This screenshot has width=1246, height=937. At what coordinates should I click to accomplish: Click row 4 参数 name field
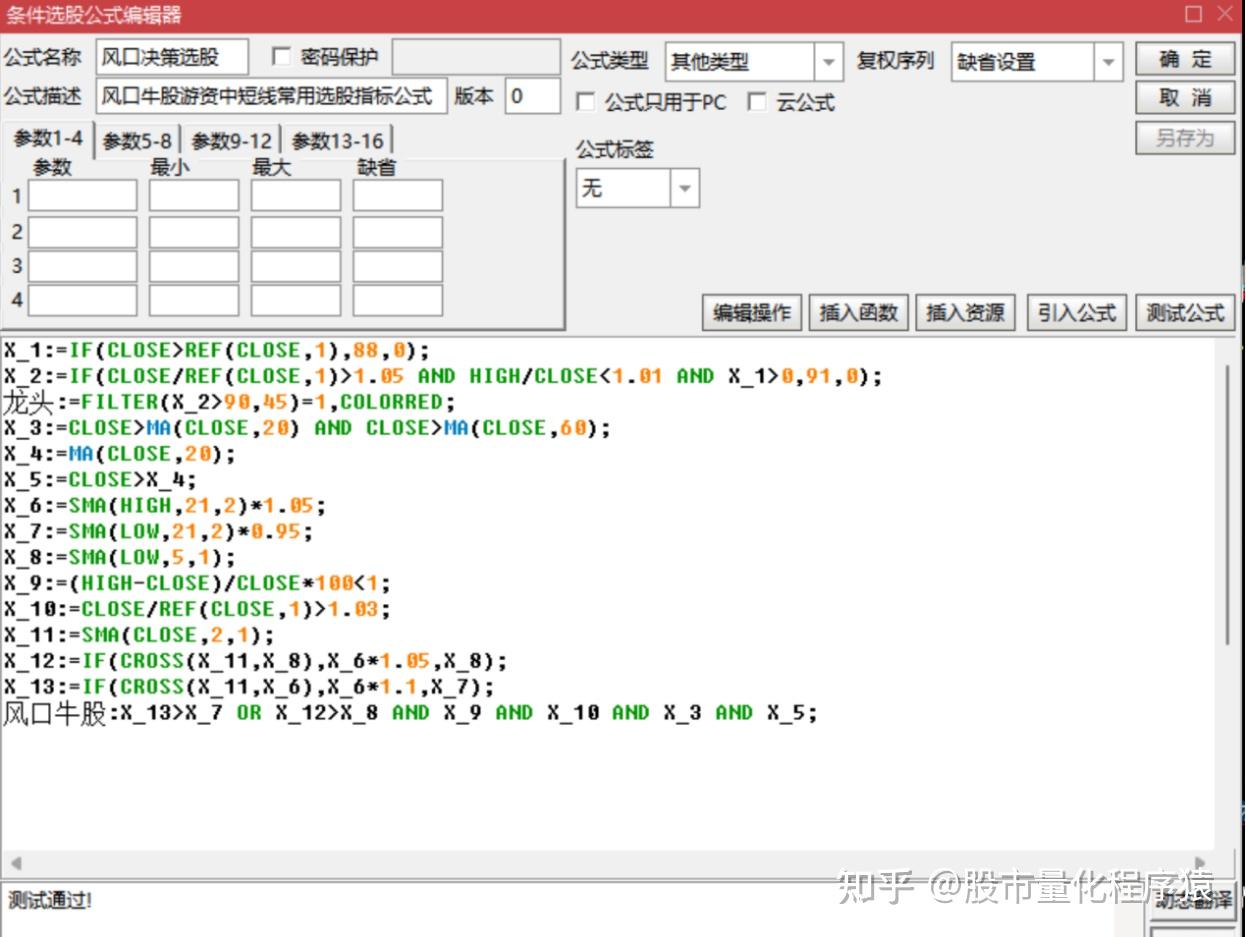pyautogui.click(x=82, y=300)
